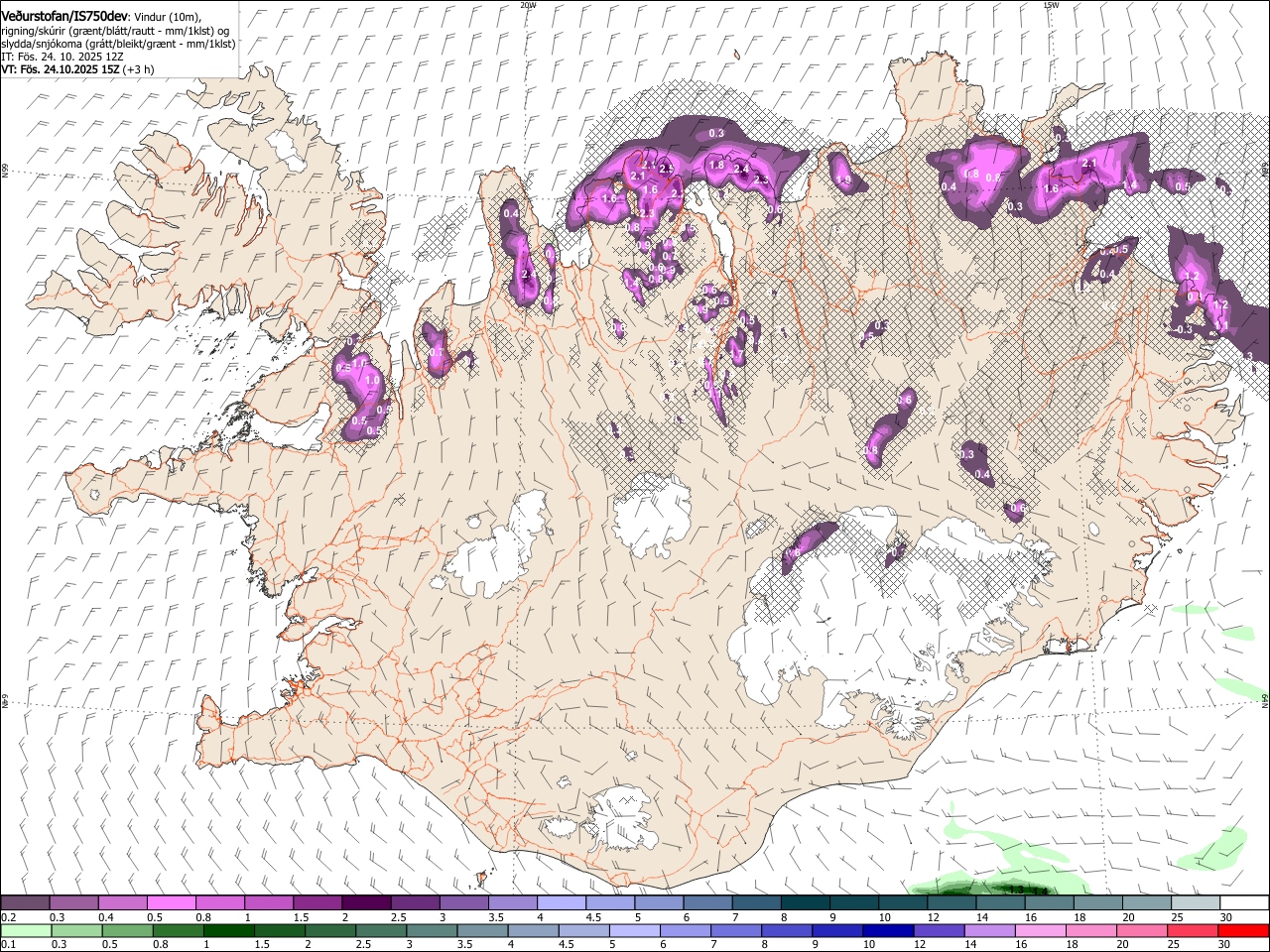Pick the greyish-purple 0.2–0.3 snow legend swatch
The image size is (1270, 952).
tap(25, 903)
